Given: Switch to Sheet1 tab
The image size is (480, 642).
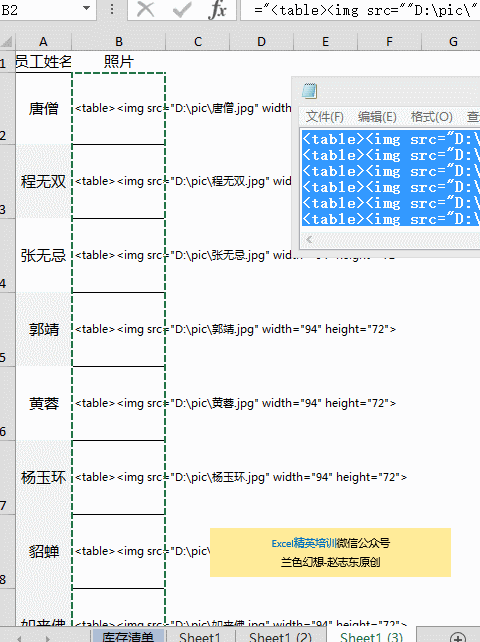Looking at the screenshot, I should click(199, 637).
